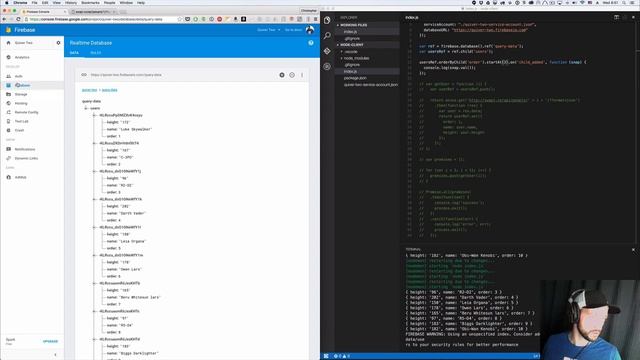Collapse the WORKING FILES section

pyautogui.click(x=352, y=25)
